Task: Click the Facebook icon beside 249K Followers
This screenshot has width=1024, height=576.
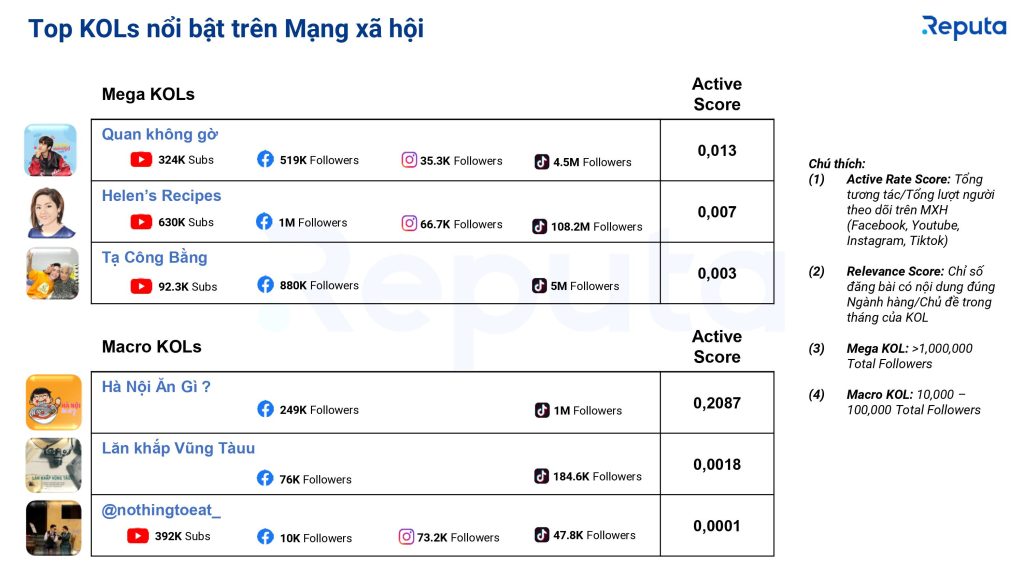Action: [265, 409]
